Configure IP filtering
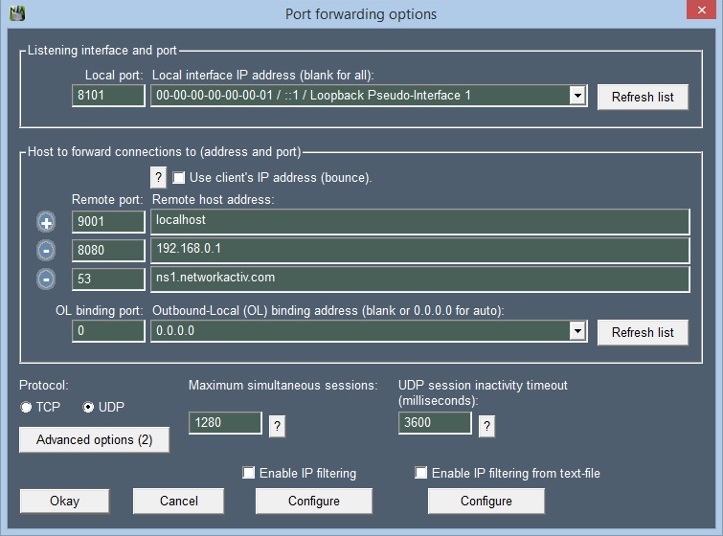This screenshot has width=723, height=536. tap(314, 501)
